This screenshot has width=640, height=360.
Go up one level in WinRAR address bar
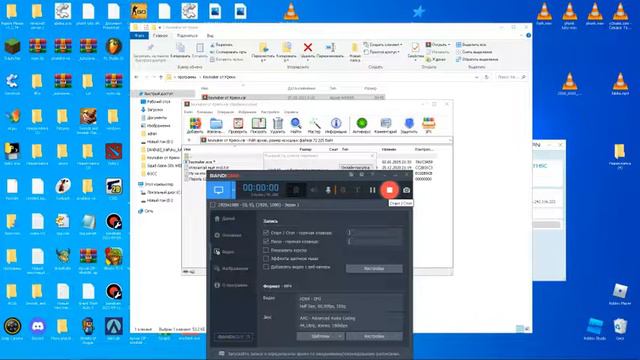point(189,140)
